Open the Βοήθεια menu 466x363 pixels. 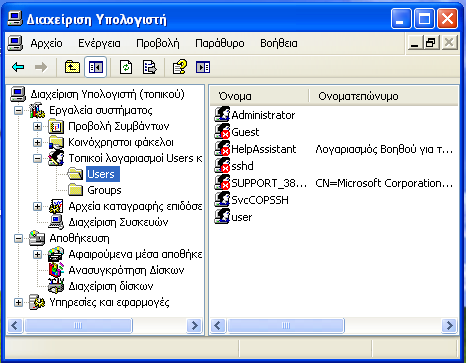279,43
